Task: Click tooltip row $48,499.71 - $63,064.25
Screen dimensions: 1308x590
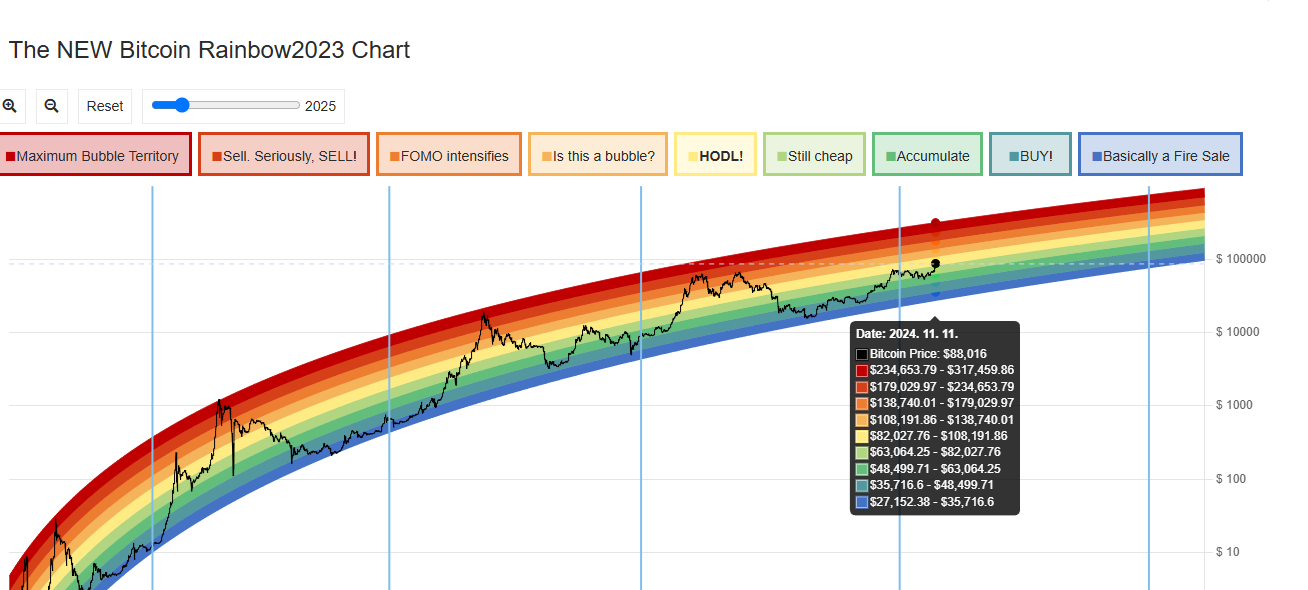Action: click(928, 469)
